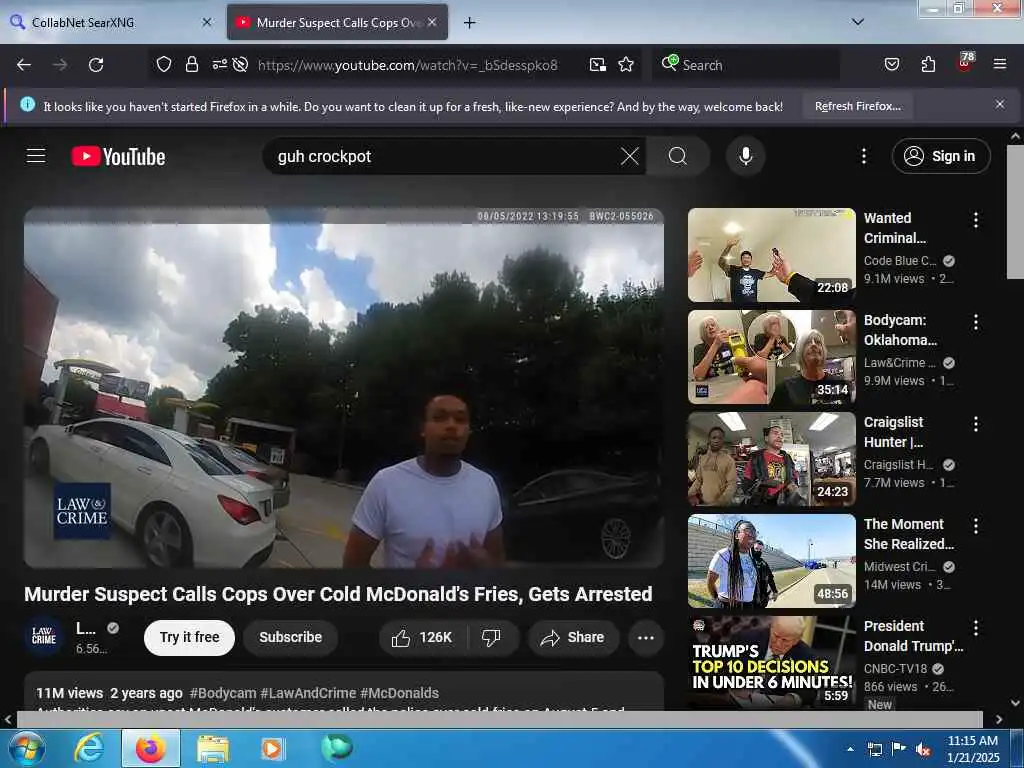Save page to Pocket icon
Screen dimensions: 1024x768
click(891, 64)
